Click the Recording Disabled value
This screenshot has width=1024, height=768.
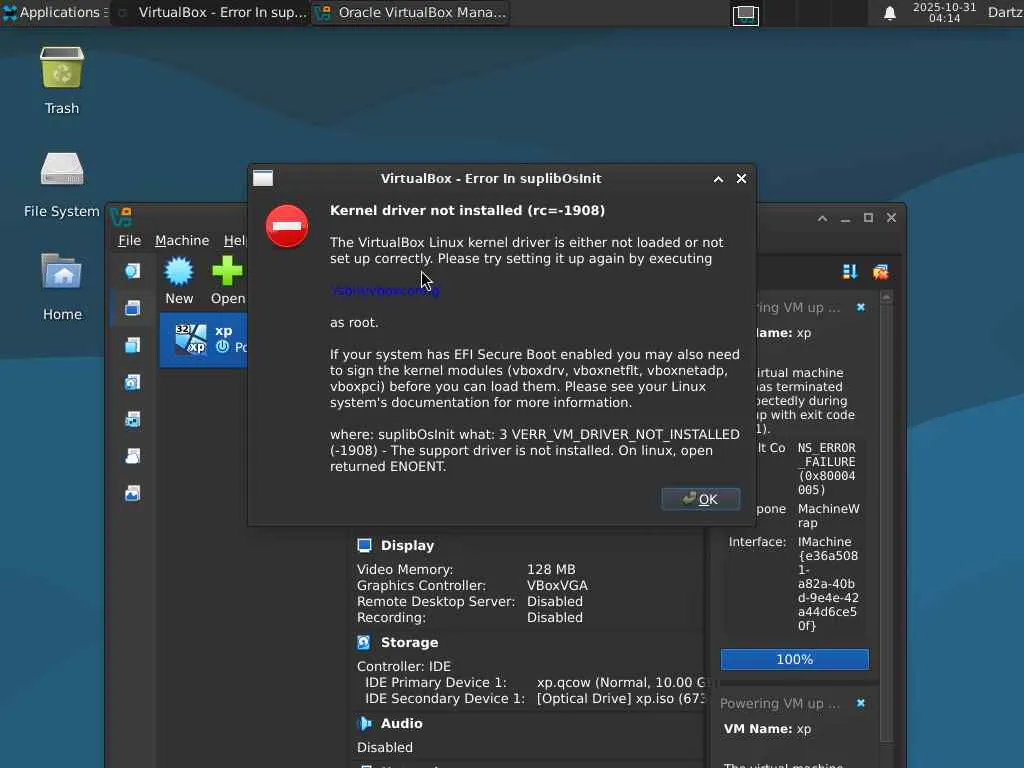pyautogui.click(x=554, y=618)
